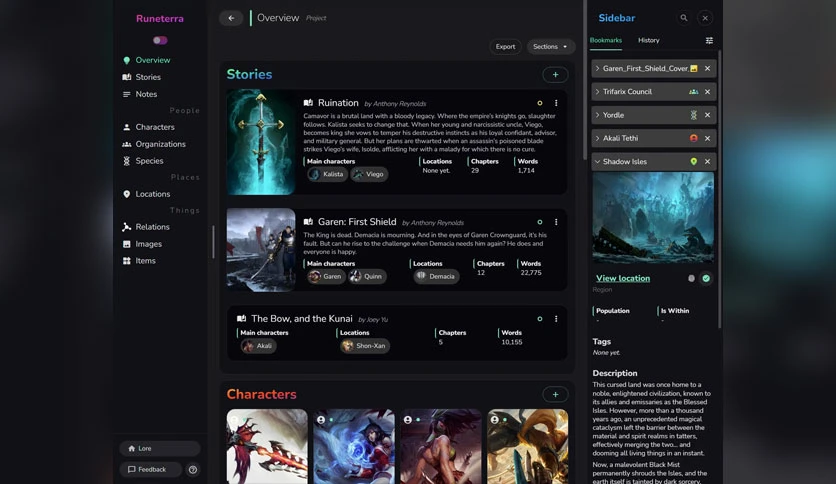Remove the Garen_First_Shield_Cover bookmark
The height and width of the screenshot is (484, 836).
(708, 68)
